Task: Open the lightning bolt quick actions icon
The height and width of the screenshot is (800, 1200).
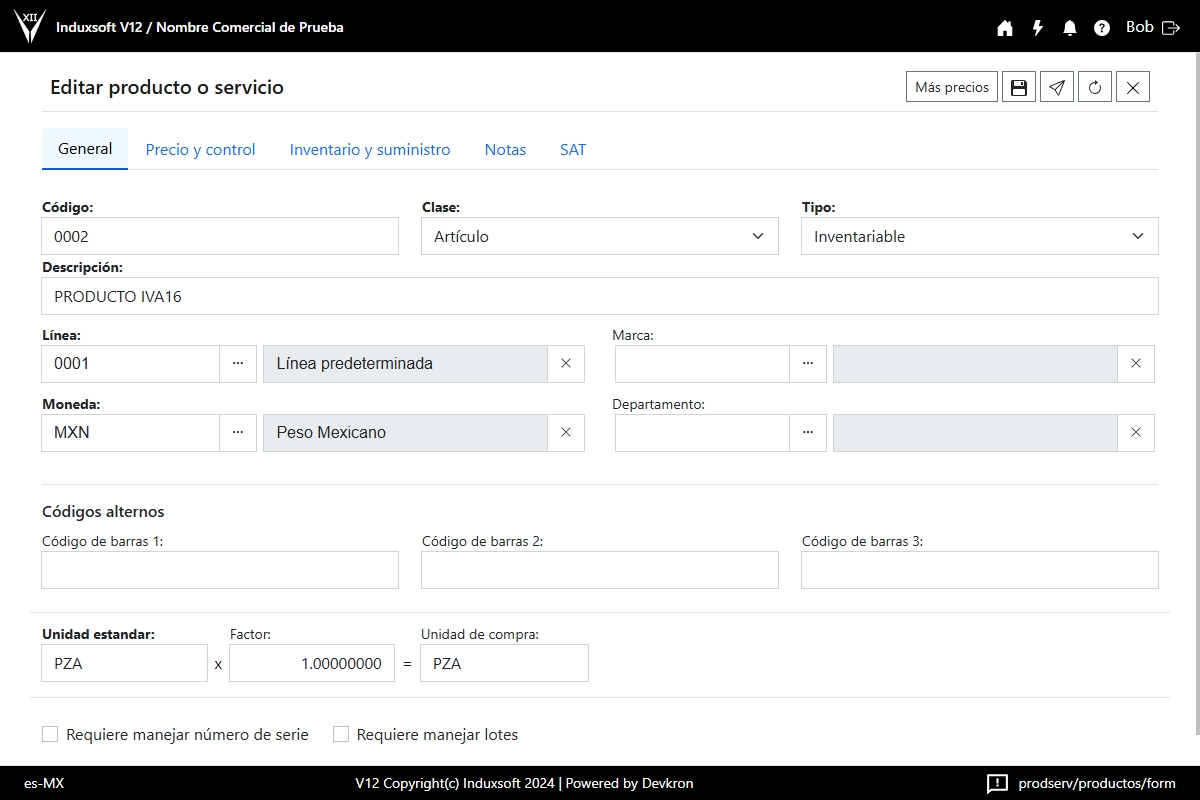Action: click(1038, 28)
